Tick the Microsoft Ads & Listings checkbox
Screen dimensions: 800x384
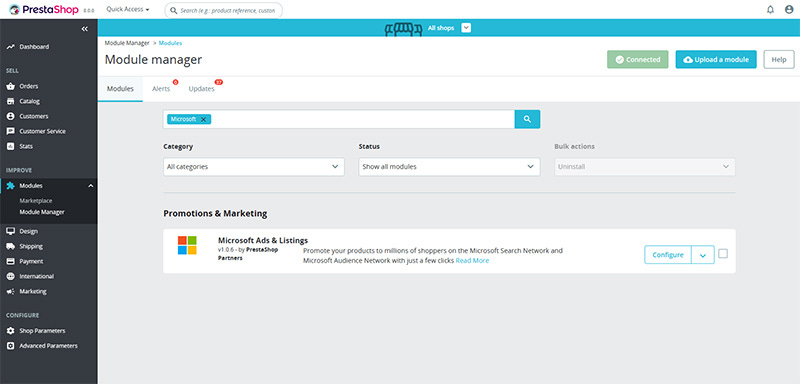click(x=723, y=253)
